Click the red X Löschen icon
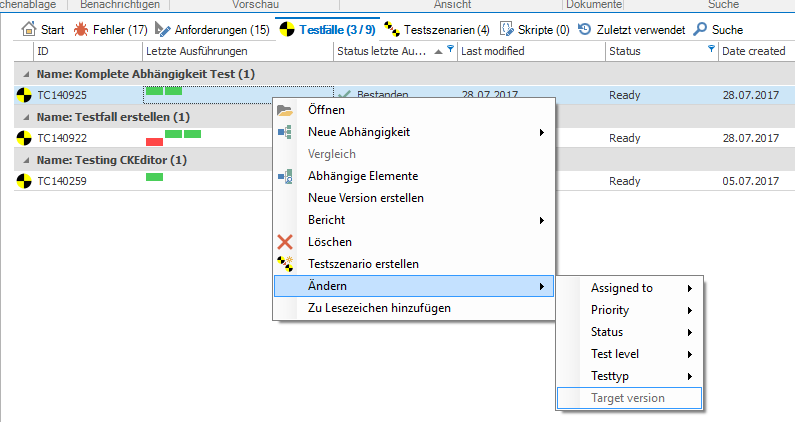Screen dimensions: 795x422 (x=285, y=242)
